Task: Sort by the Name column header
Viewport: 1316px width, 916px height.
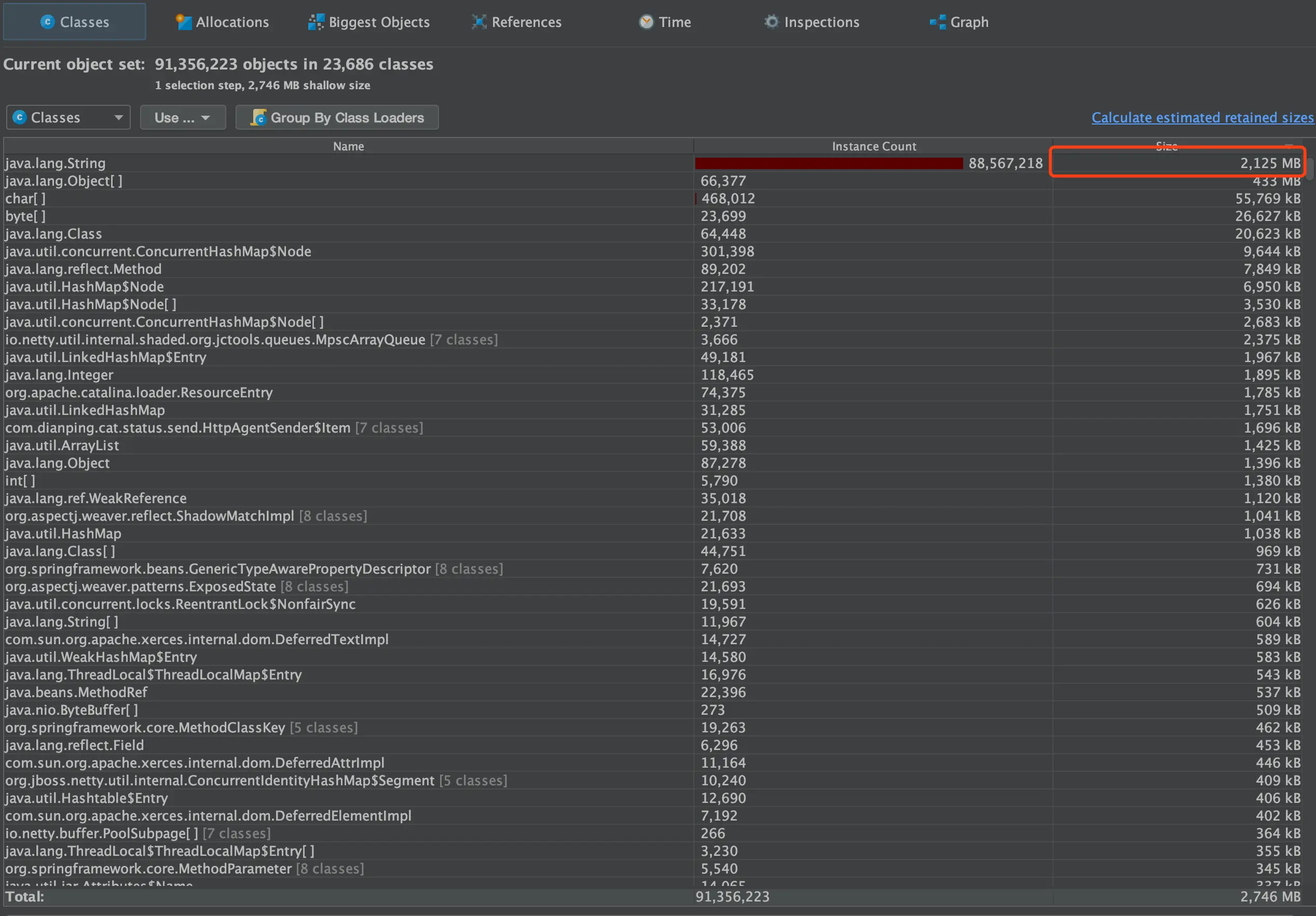Action: 348,146
